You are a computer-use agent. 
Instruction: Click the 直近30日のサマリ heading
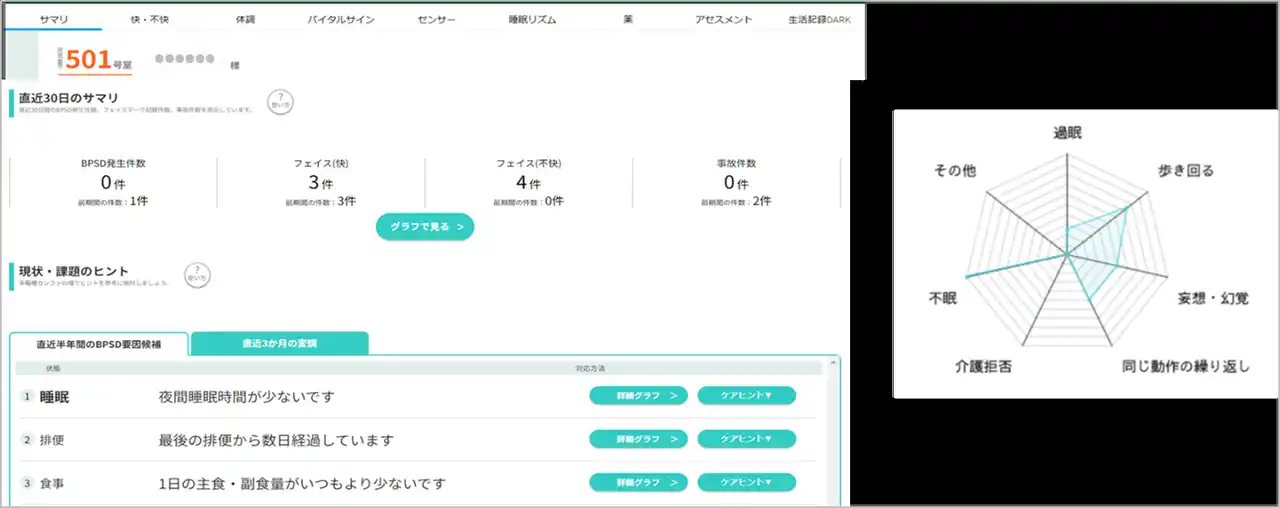point(69,98)
